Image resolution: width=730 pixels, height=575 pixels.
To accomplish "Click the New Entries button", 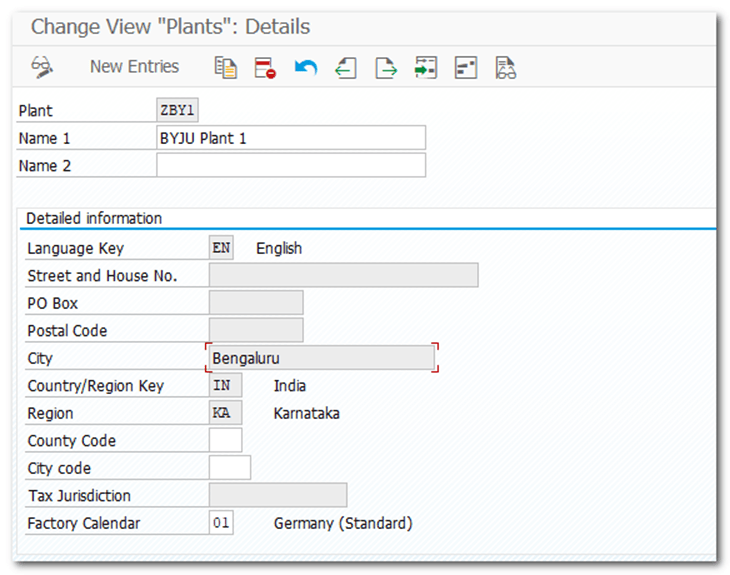I will tap(134, 67).
